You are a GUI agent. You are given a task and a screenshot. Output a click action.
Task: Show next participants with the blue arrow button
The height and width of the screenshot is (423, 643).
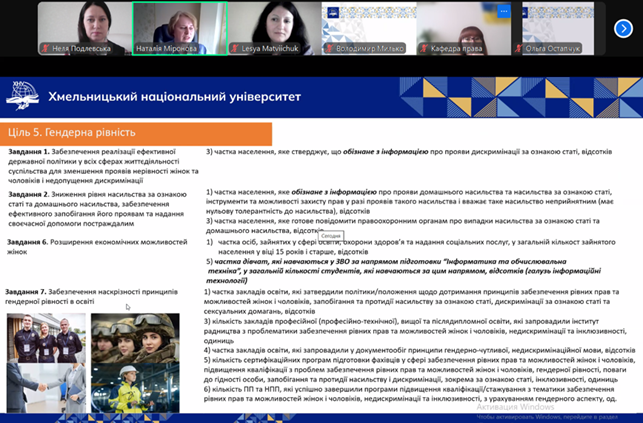click(623, 29)
